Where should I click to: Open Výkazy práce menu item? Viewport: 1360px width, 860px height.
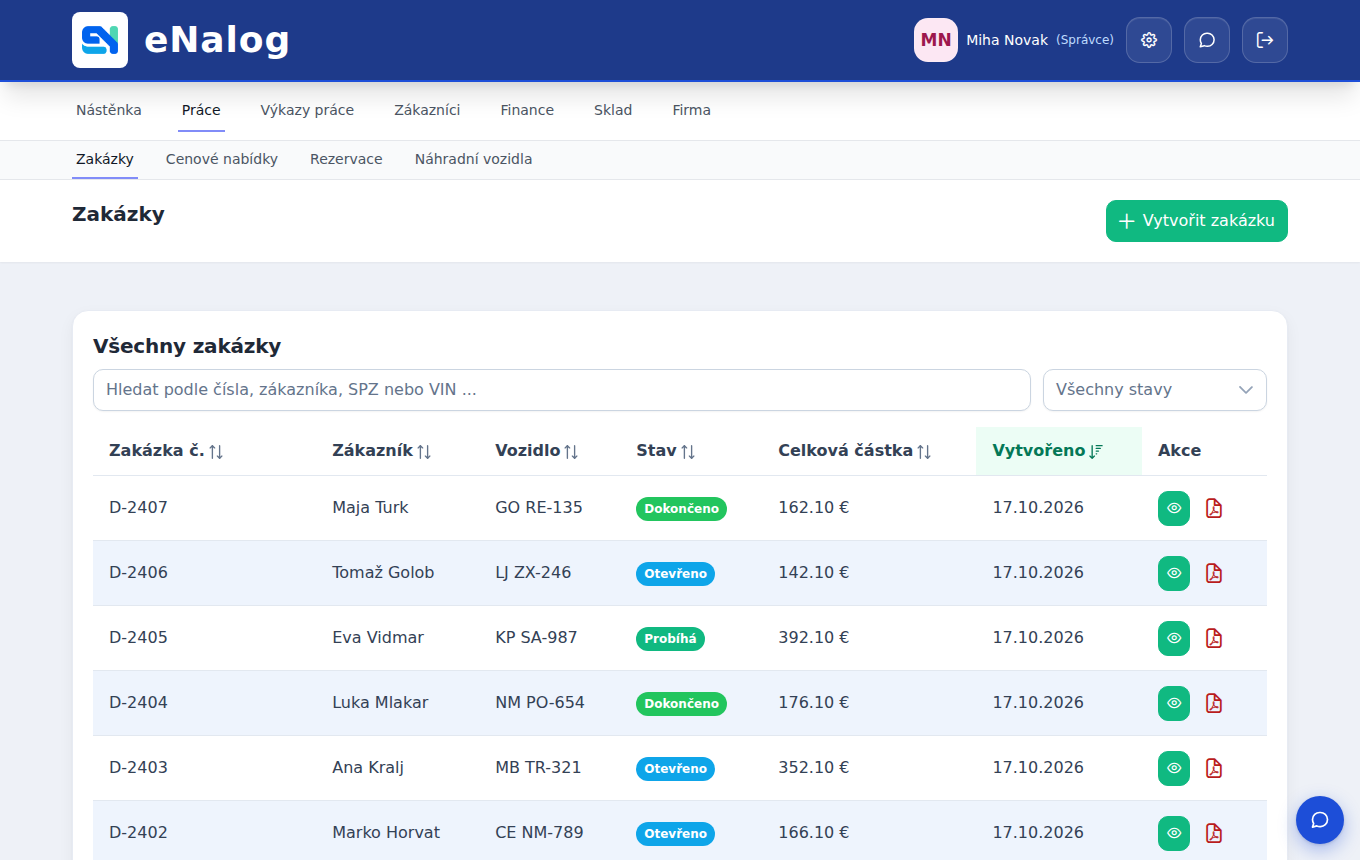point(307,110)
